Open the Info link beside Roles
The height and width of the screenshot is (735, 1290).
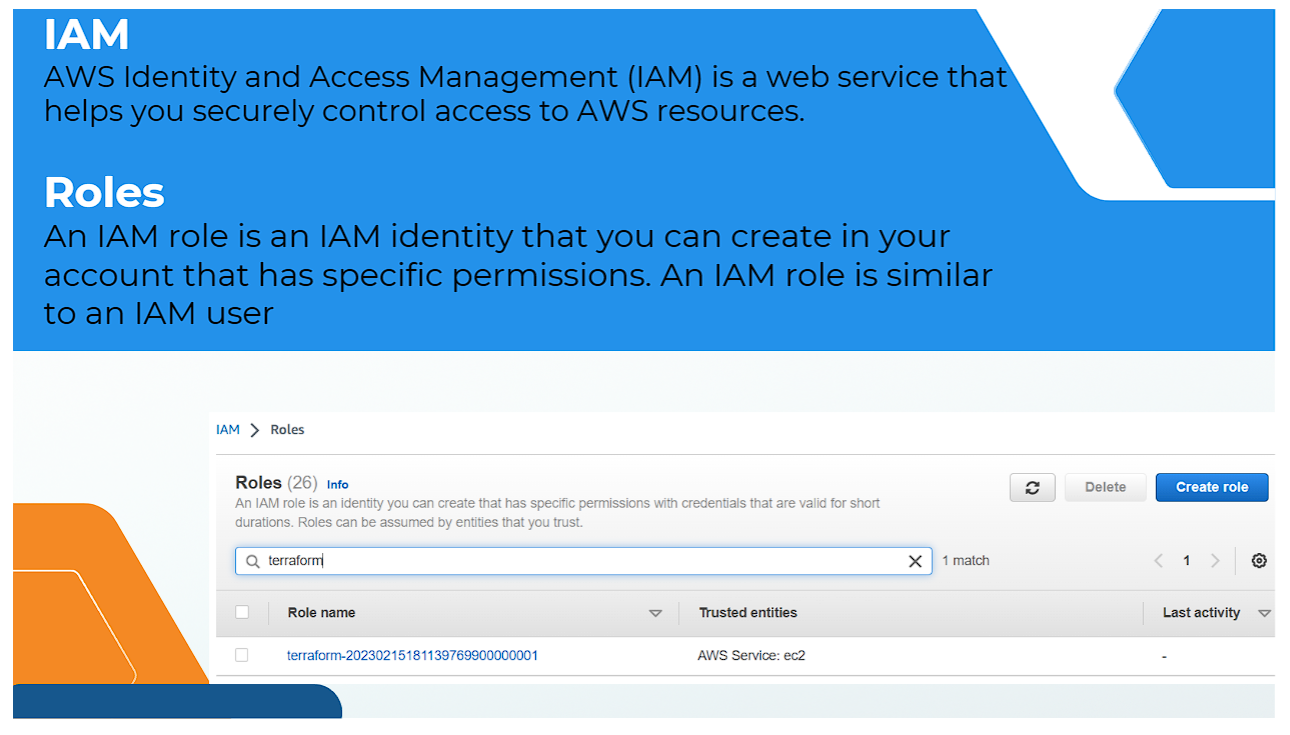coord(338,484)
